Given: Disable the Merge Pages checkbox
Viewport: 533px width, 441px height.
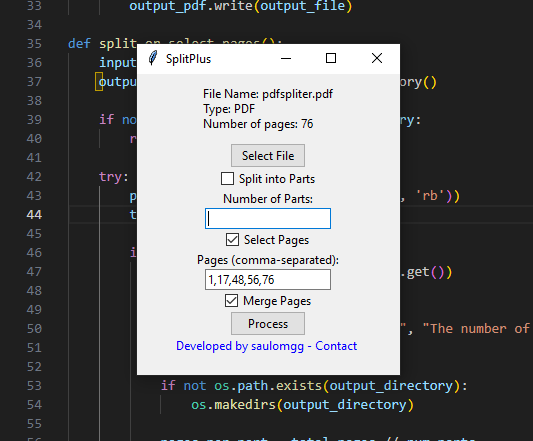Looking at the screenshot, I should pos(231,301).
